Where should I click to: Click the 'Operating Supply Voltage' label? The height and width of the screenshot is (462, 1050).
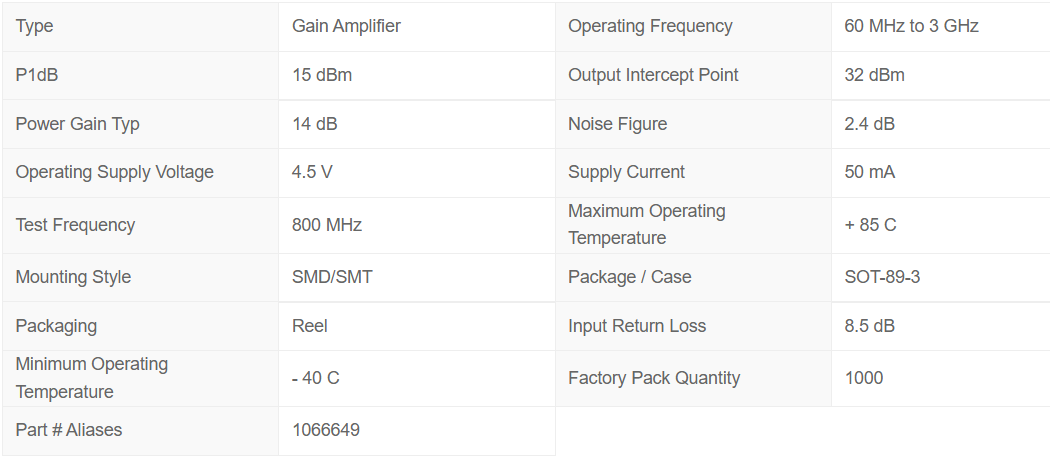(x=114, y=172)
